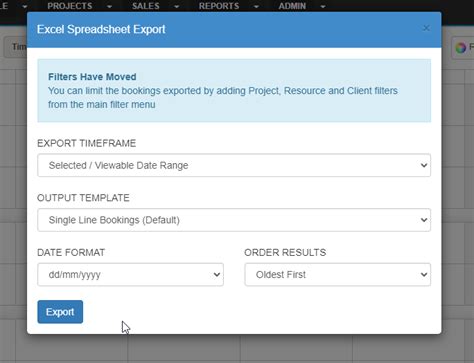Open the Output Template dropdown

tap(234, 220)
